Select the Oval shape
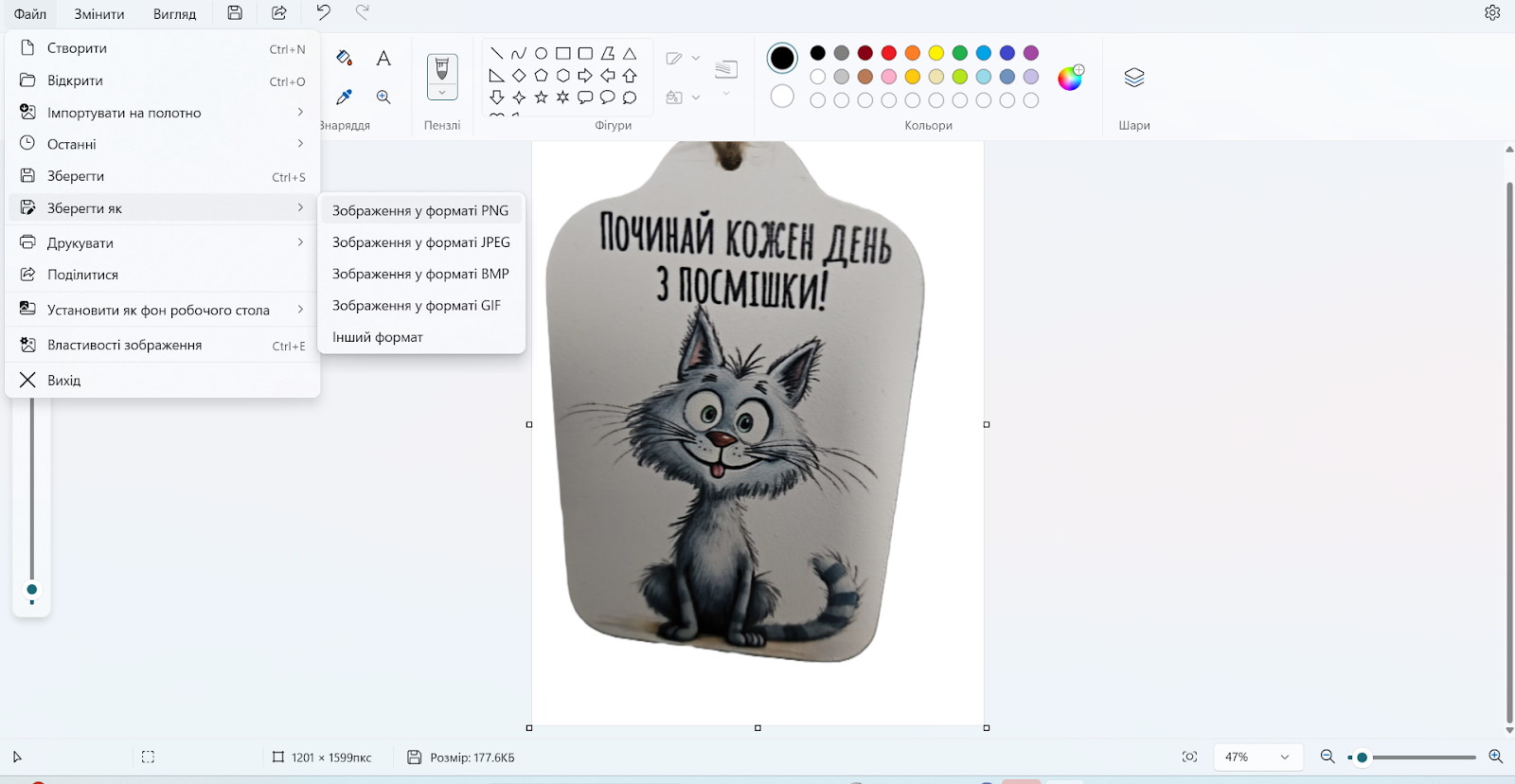Screen dimensions: 1515x784 pos(541,54)
